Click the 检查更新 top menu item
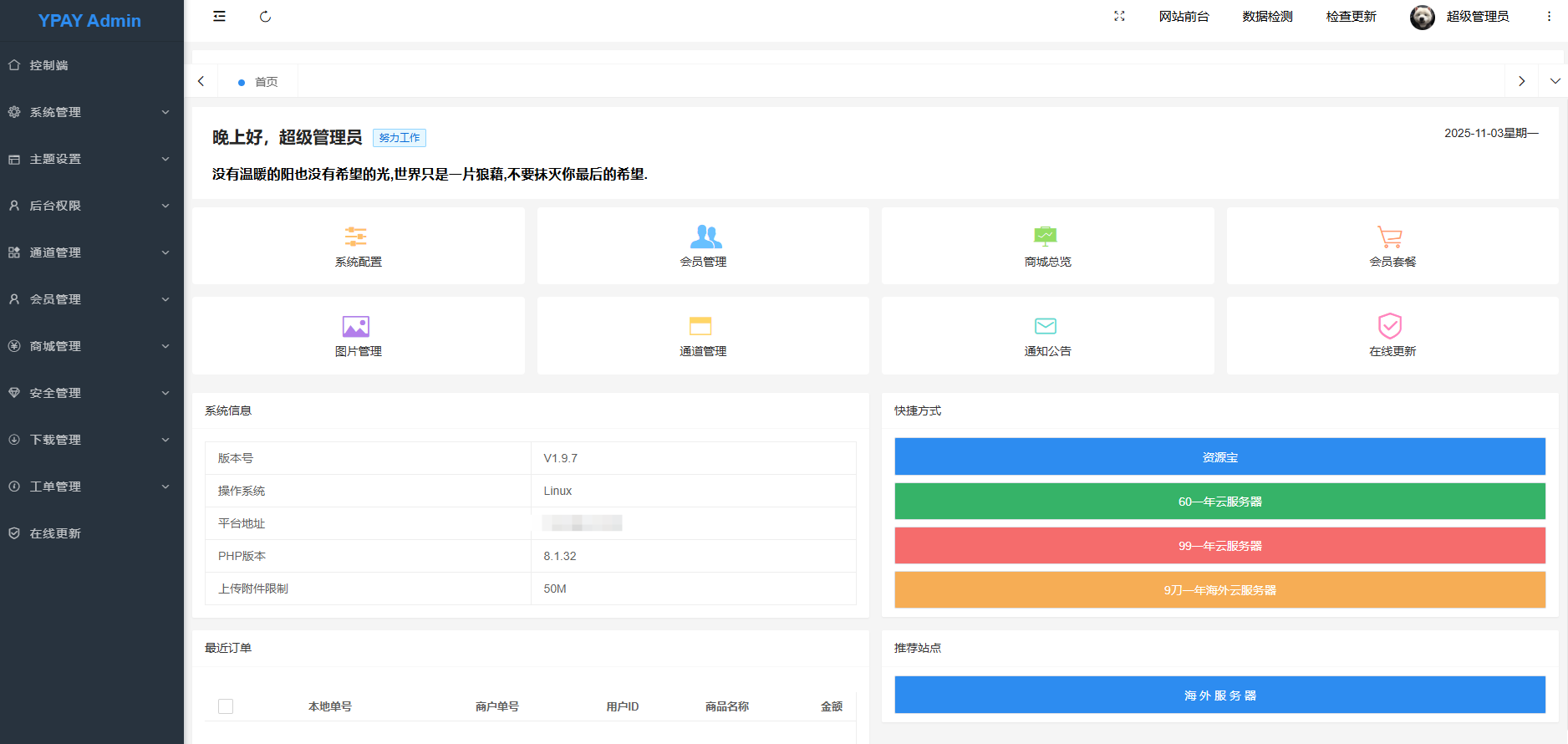 coord(1351,17)
